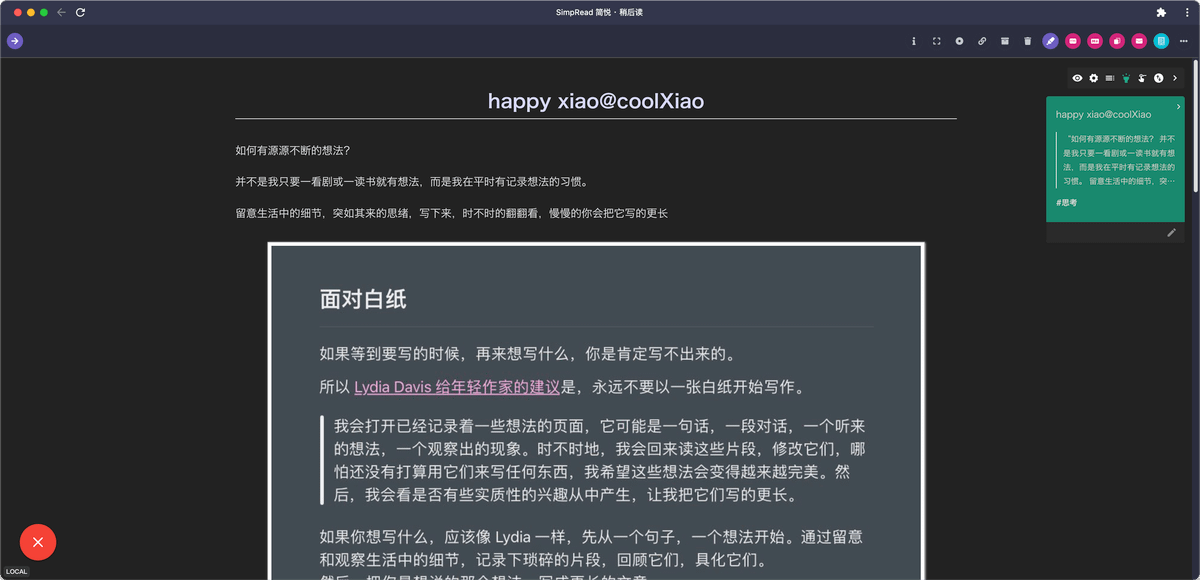
Task: Open the Lydia Davis 给年轻作家的建议 link
Action: click(457, 387)
